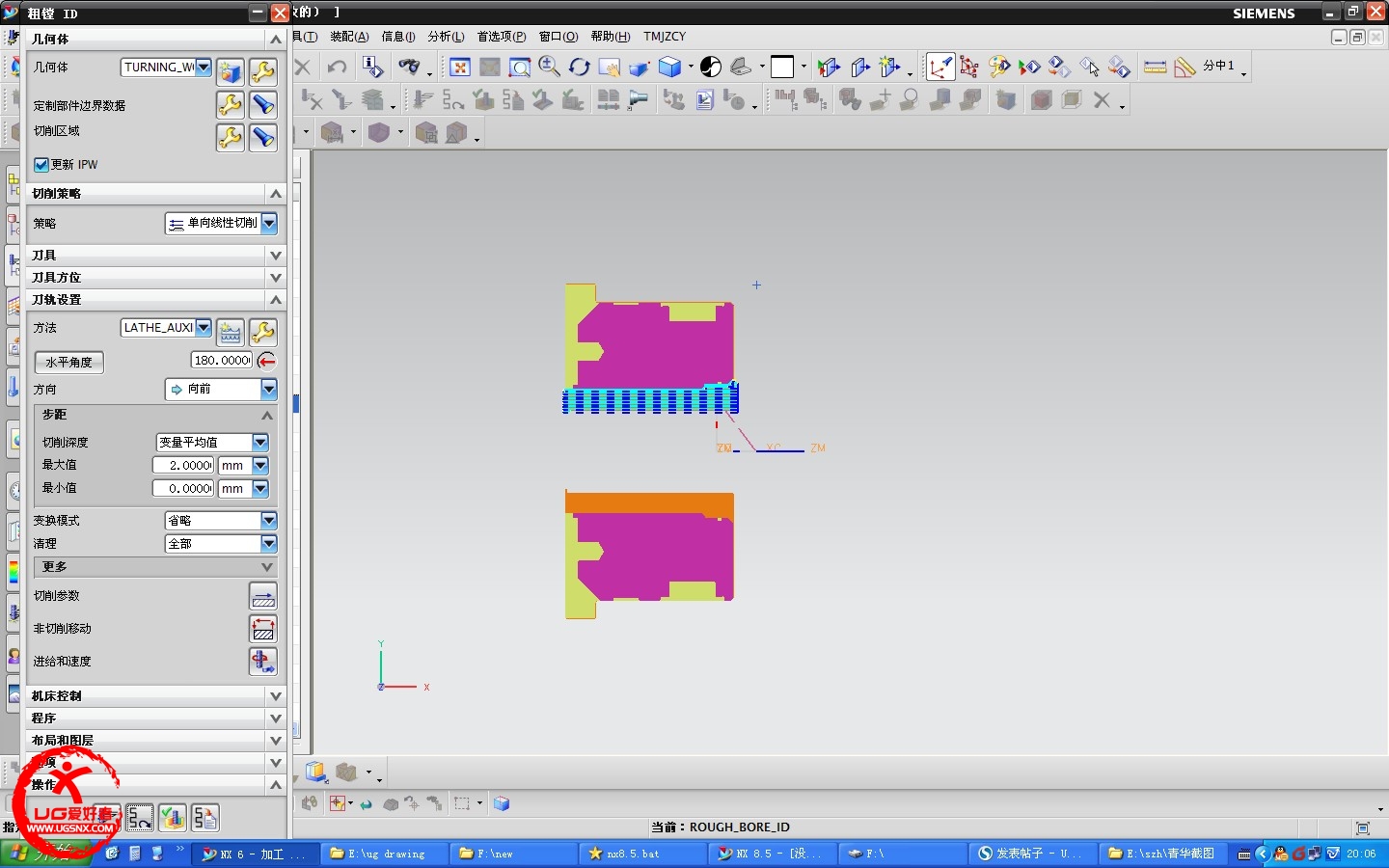Click binoculars find icon in toolbar
The image size is (1389, 868).
[x=410, y=67]
